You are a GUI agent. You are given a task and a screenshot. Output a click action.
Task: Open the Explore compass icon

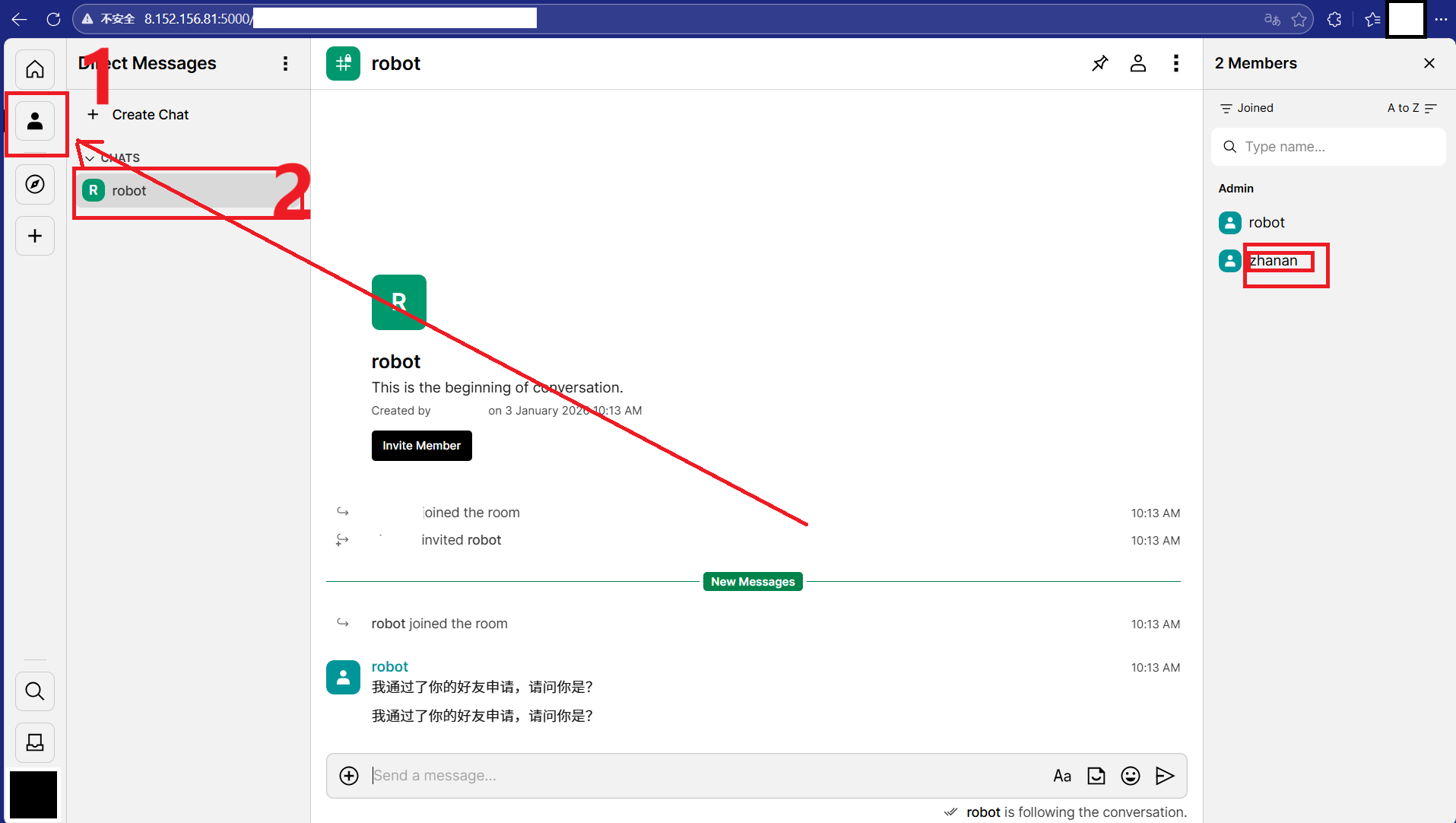35,185
